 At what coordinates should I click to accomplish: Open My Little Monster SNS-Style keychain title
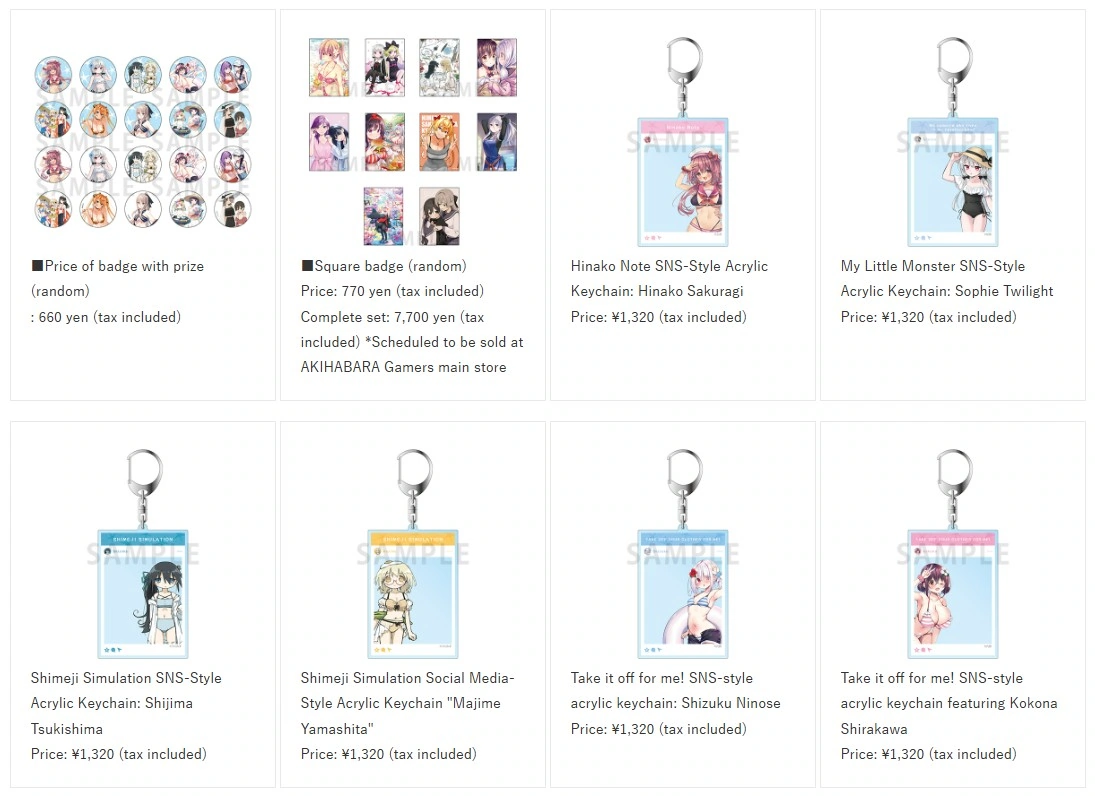(x=947, y=279)
